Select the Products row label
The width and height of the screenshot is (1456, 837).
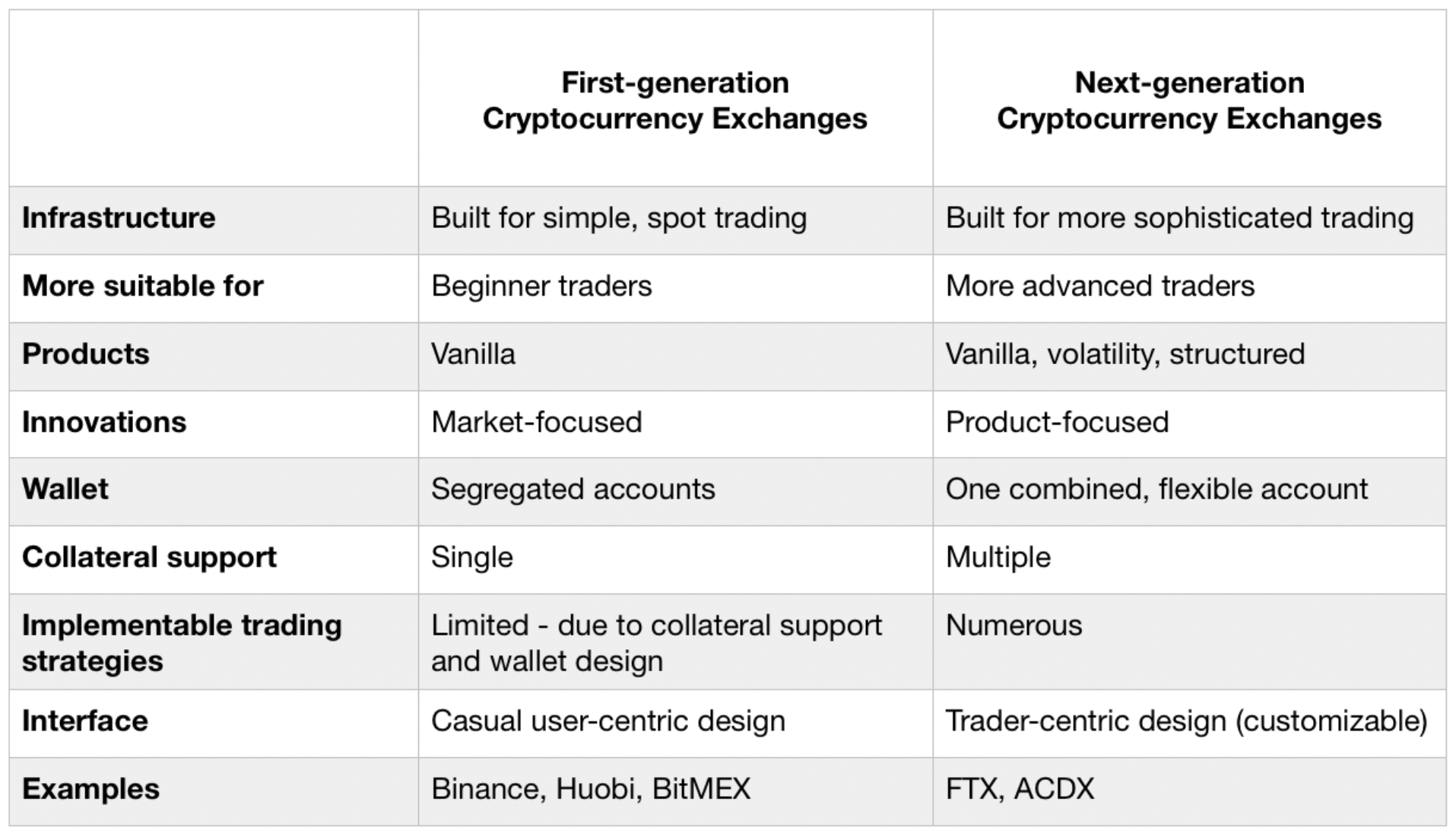(86, 354)
